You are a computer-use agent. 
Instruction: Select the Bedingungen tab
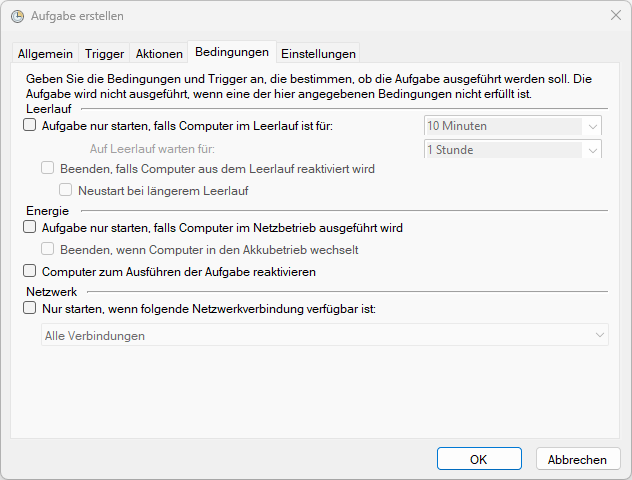pyautogui.click(x=232, y=52)
